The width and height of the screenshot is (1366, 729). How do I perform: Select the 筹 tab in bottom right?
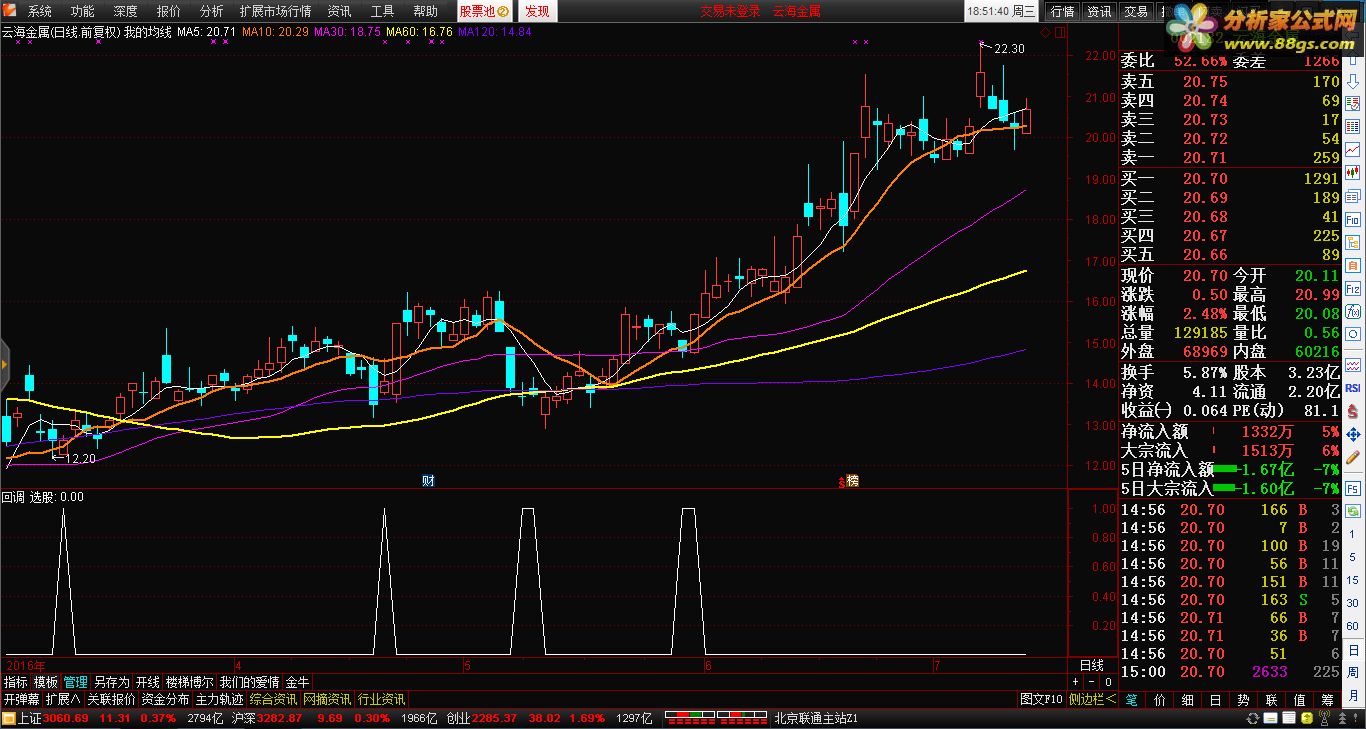(x=1327, y=699)
